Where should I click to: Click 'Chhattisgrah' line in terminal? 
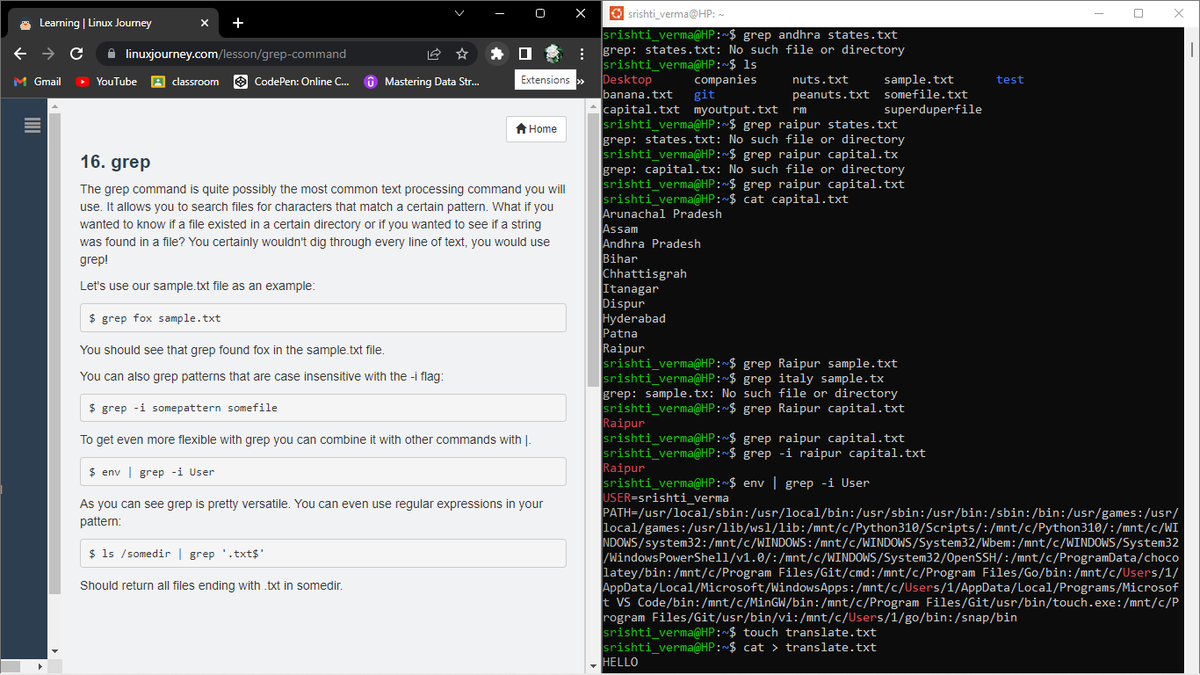point(645,274)
